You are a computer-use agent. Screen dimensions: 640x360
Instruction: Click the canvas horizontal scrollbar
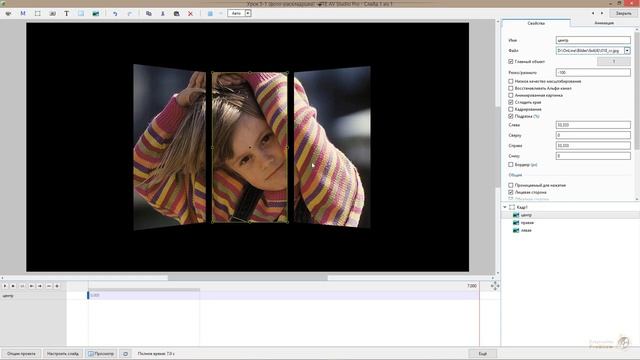tap(247, 278)
